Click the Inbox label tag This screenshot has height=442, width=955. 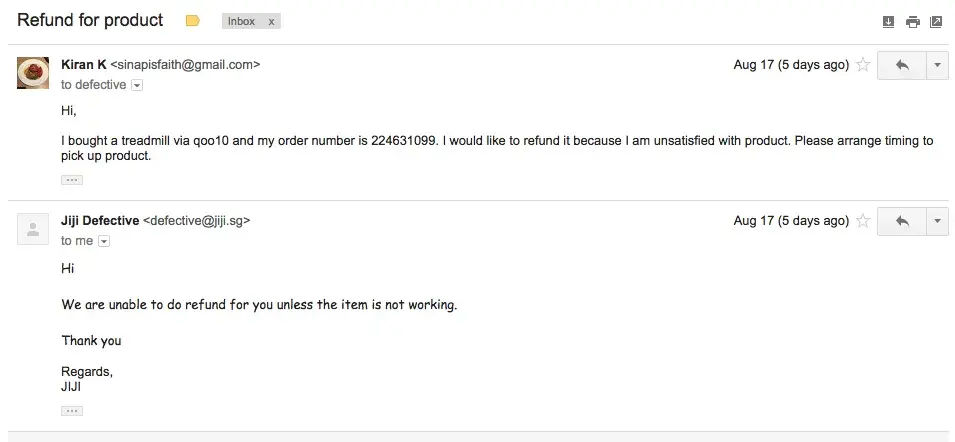tap(241, 21)
